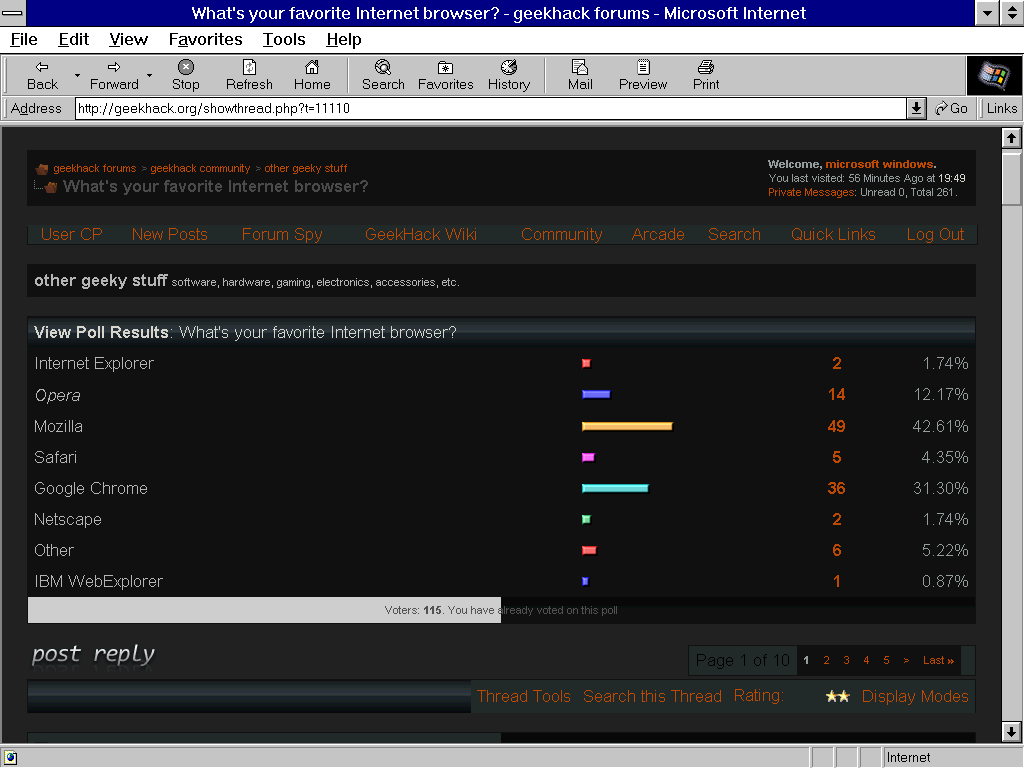Viewport: 1024px width, 768px height.
Task: Open the Favorites toolbar icon
Action: [x=445, y=68]
